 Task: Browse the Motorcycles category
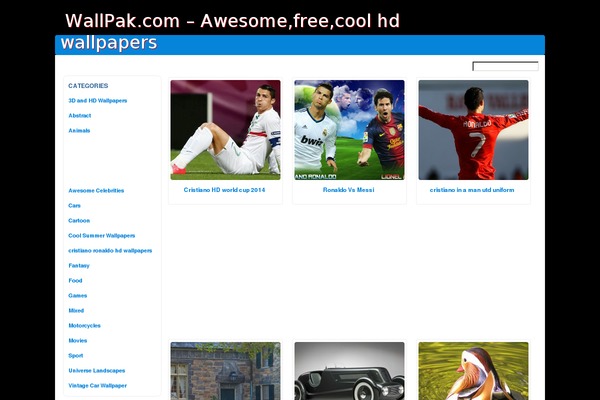click(x=84, y=325)
